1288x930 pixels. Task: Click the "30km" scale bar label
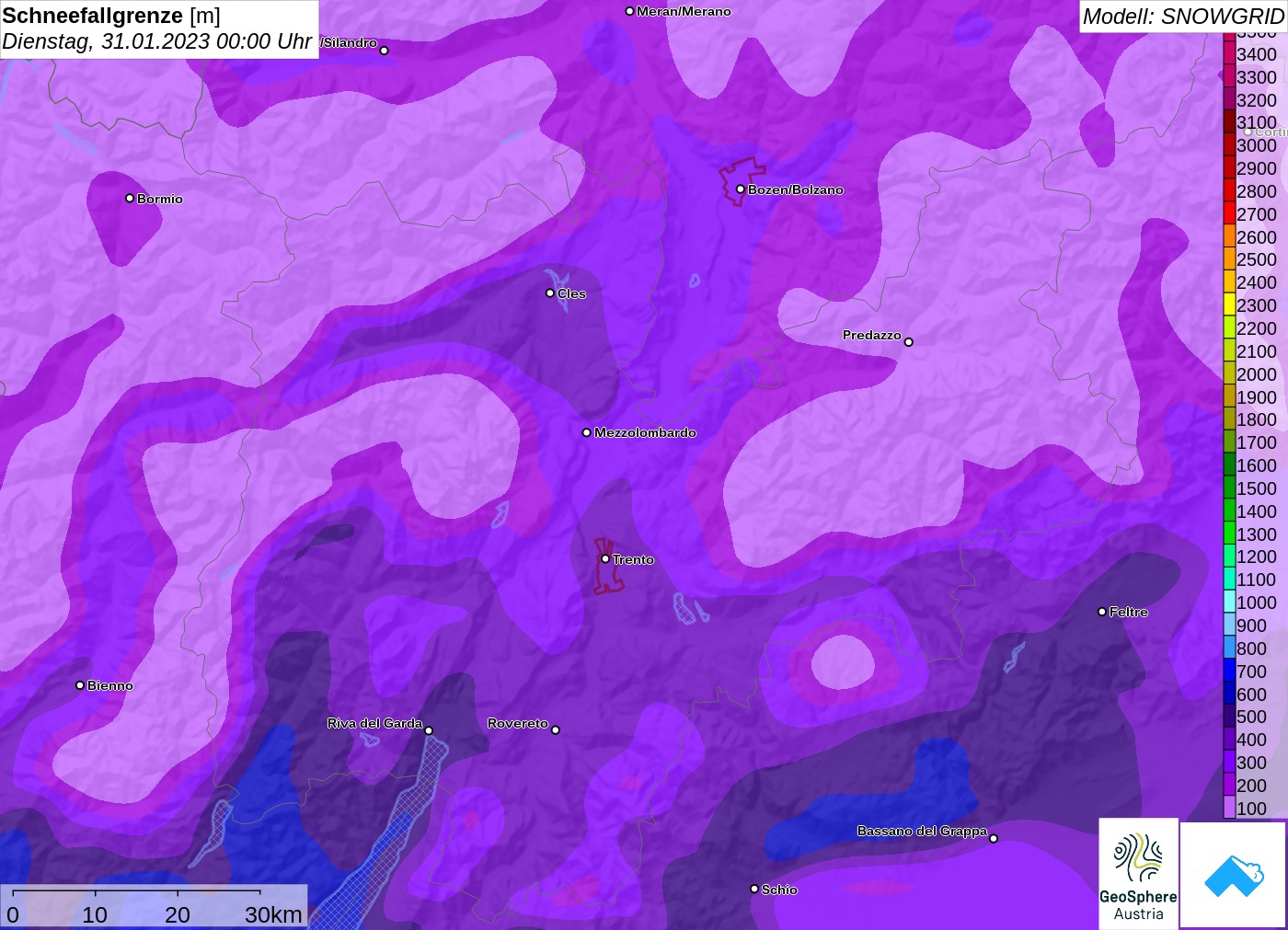pyautogui.click(x=273, y=915)
